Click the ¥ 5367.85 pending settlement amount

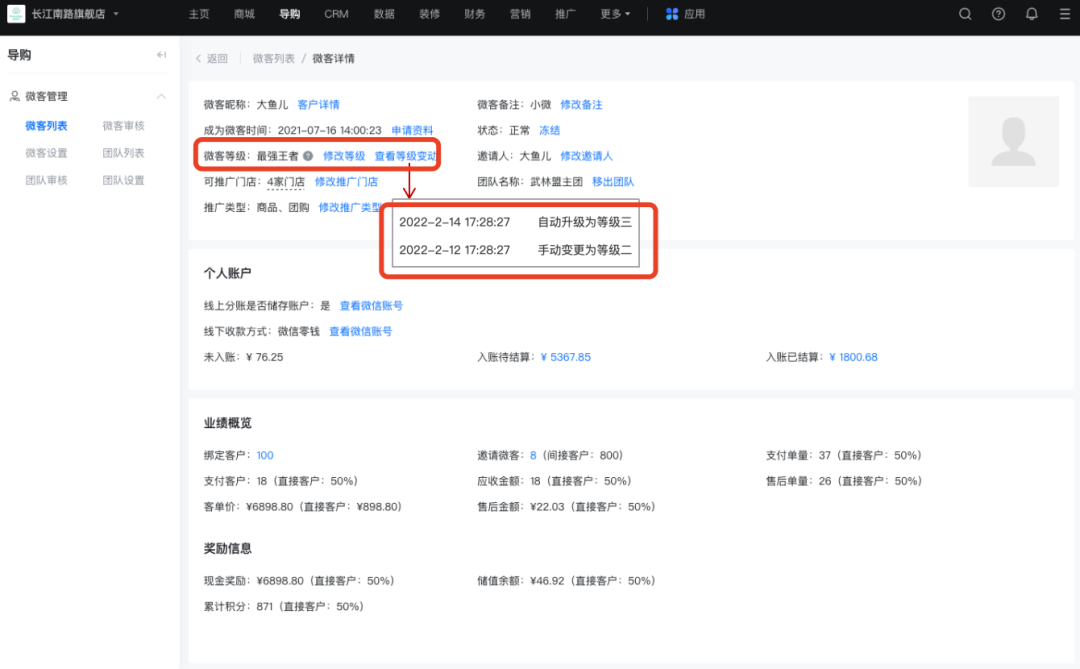point(565,357)
